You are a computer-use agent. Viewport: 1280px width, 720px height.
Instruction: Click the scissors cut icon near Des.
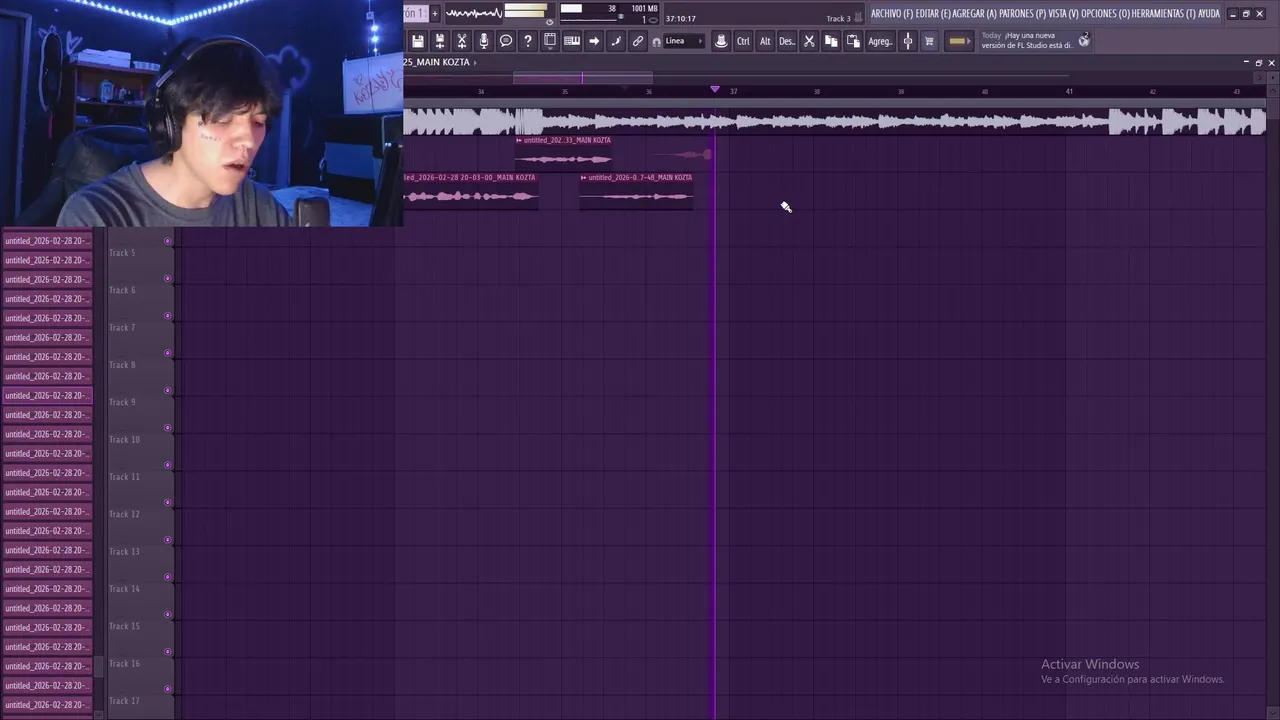809,41
